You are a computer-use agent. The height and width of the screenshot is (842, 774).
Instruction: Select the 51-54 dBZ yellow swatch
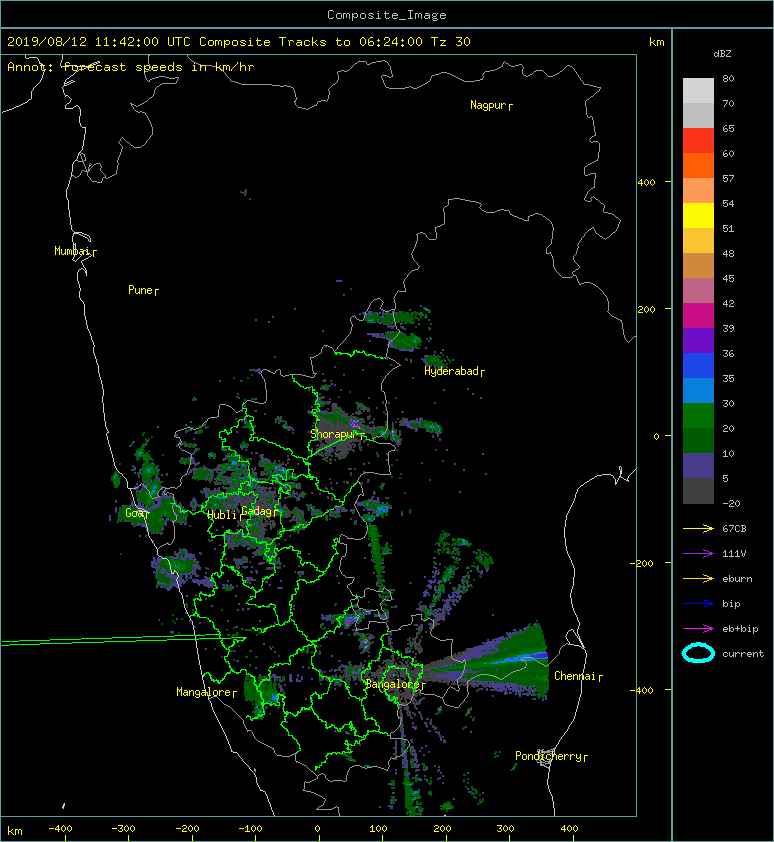click(x=698, y=215)
